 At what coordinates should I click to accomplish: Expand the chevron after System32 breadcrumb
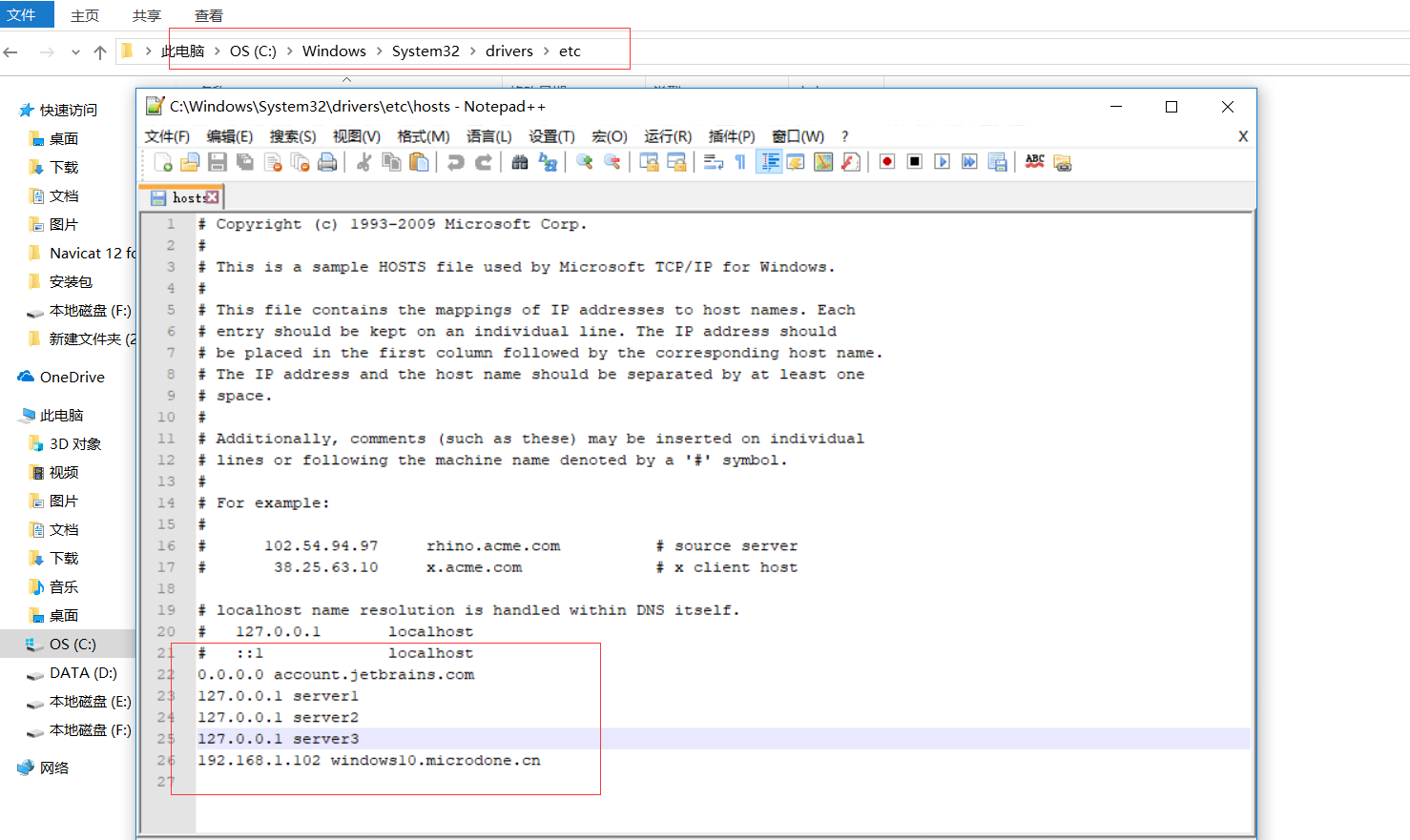pos(473,51)
